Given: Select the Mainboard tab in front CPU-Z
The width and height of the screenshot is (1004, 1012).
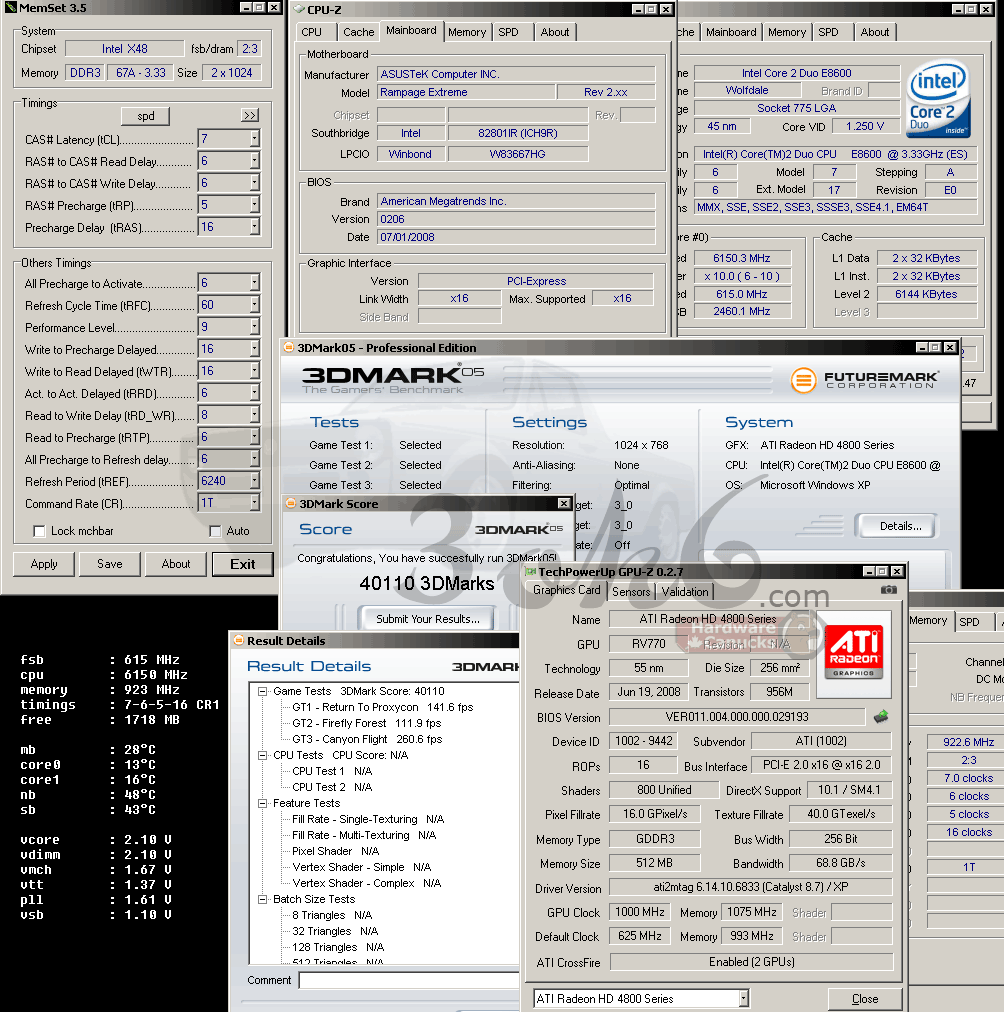Looking at the screenshot, I should click(x=411, y=30).
